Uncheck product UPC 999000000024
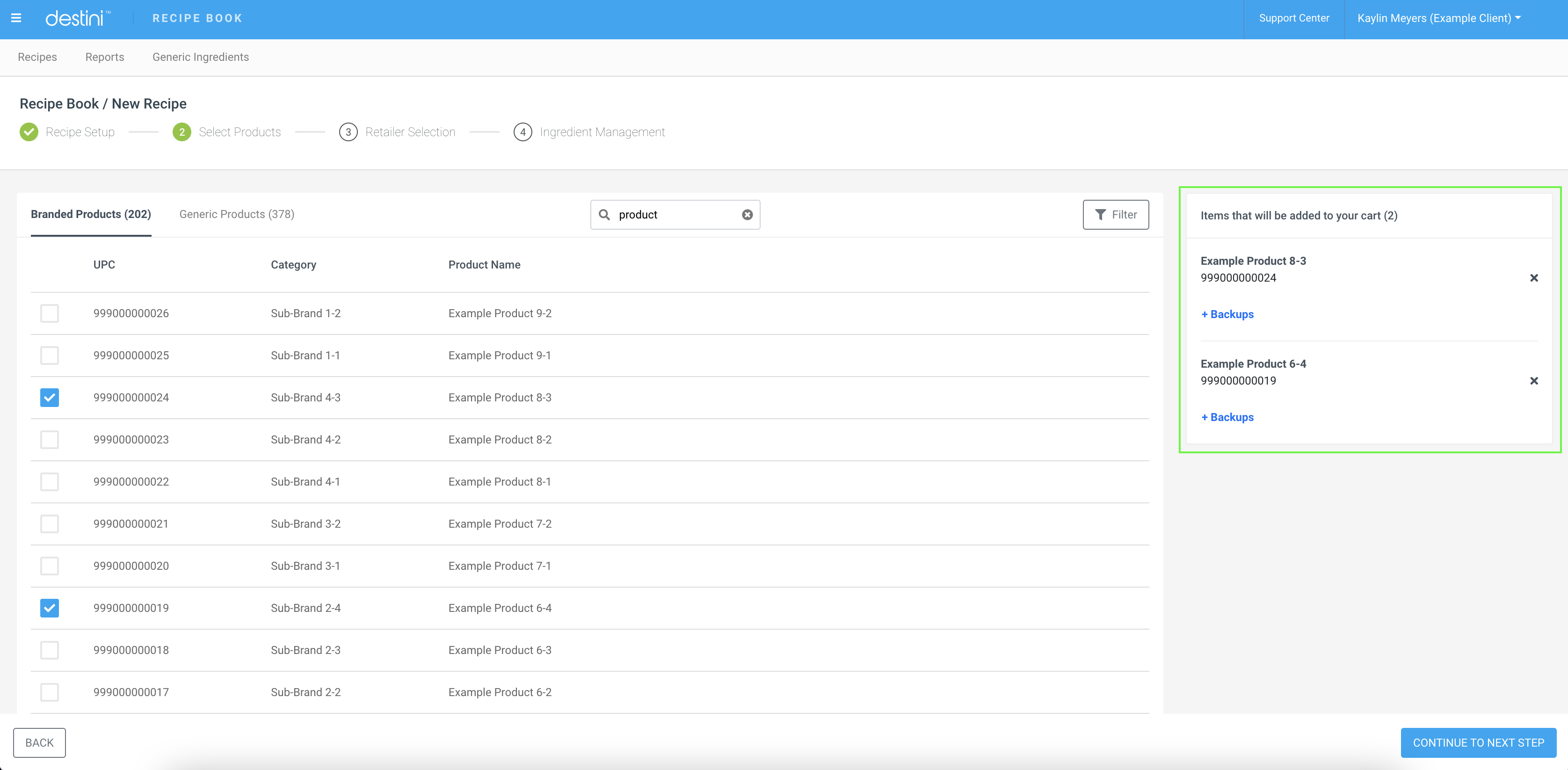The image size is (1568, 770). coord(49,398)
